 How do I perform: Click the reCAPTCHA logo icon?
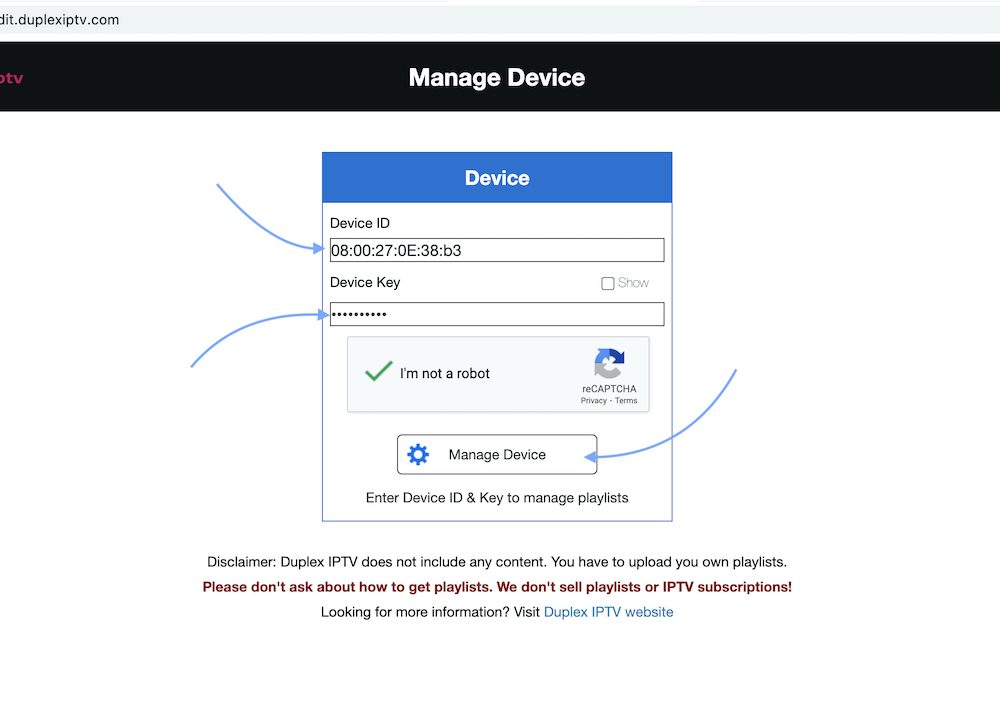coord(609,363)
